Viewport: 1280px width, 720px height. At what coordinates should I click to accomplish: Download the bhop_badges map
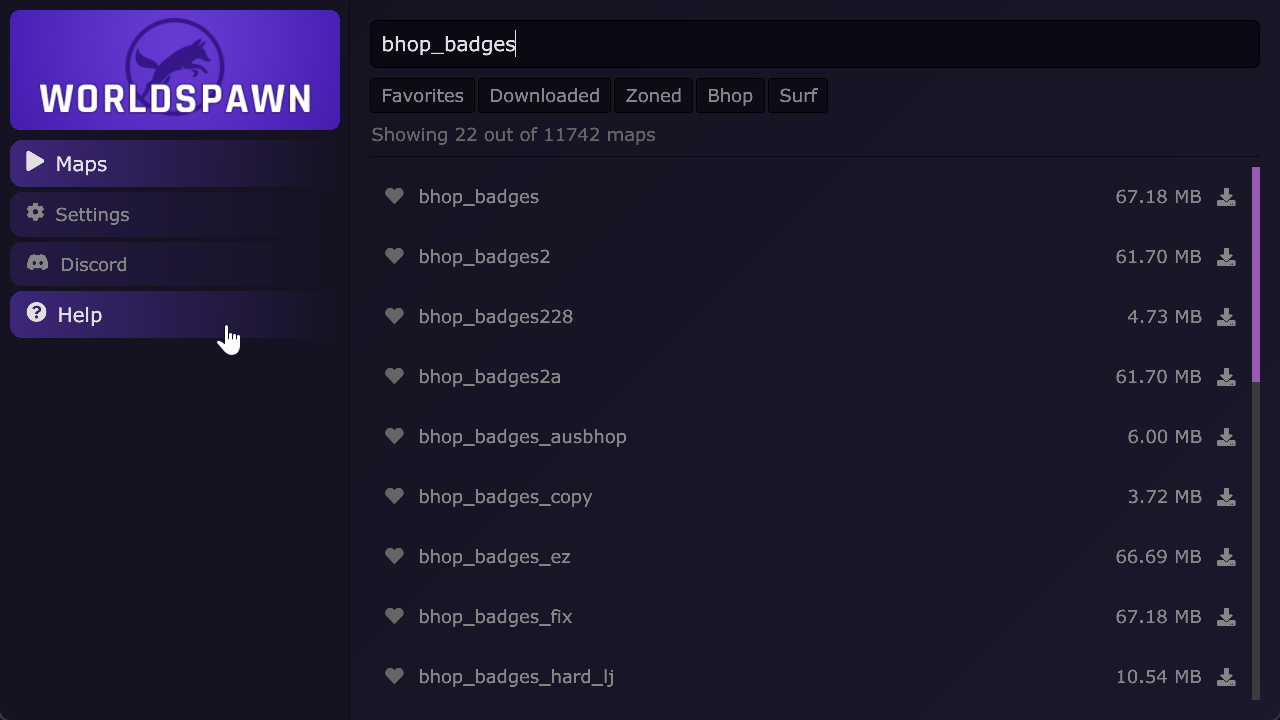[x=1226, y=197]
